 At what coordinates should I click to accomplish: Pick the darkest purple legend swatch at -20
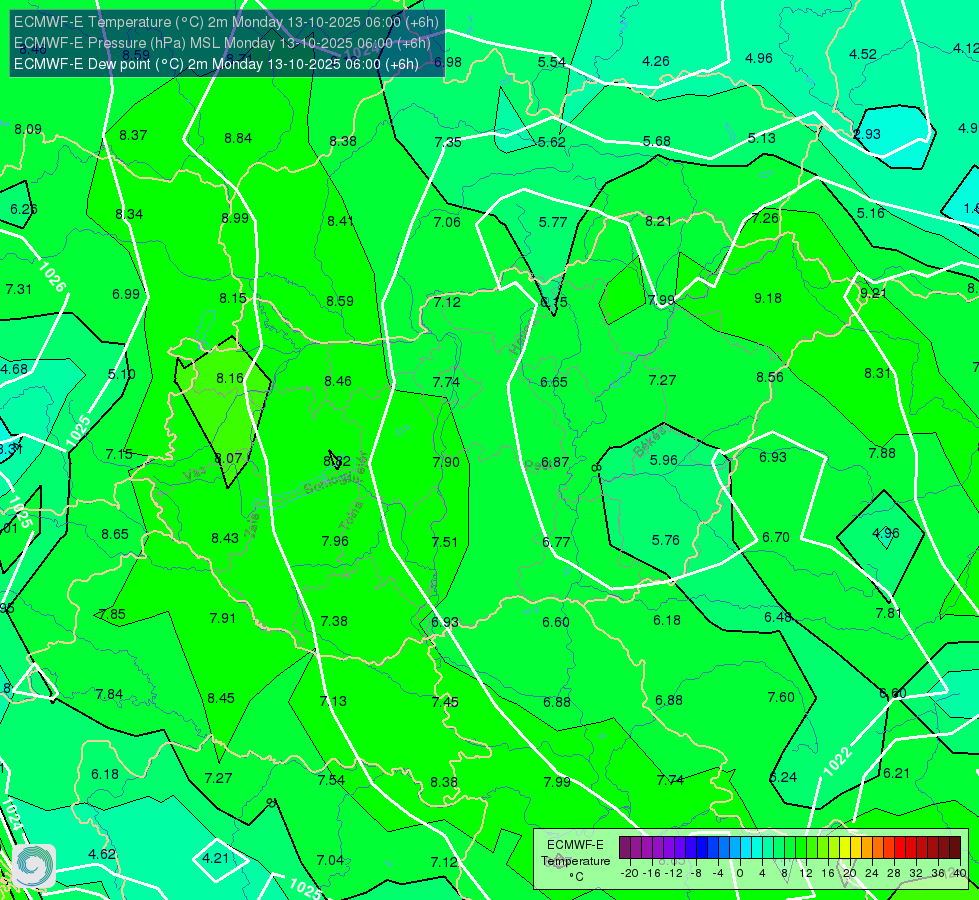coord(624,848)
